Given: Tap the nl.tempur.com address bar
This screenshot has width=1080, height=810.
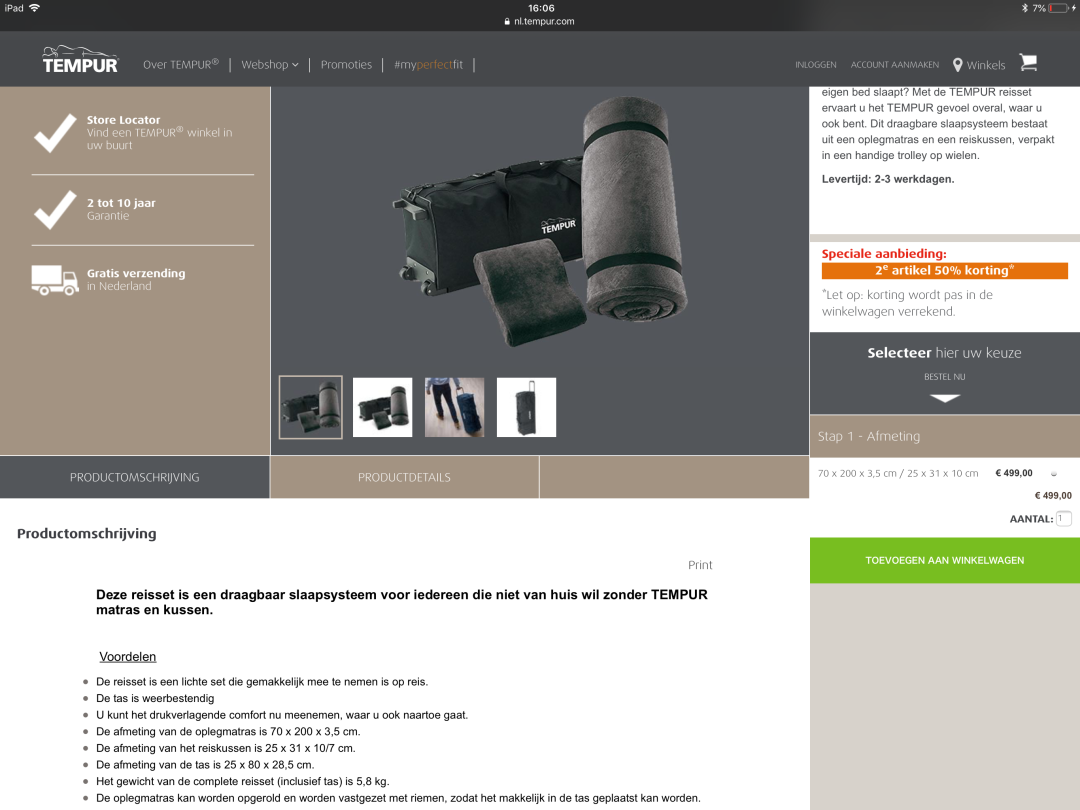Looking at the screenshot, I should (x=540, y=21).
